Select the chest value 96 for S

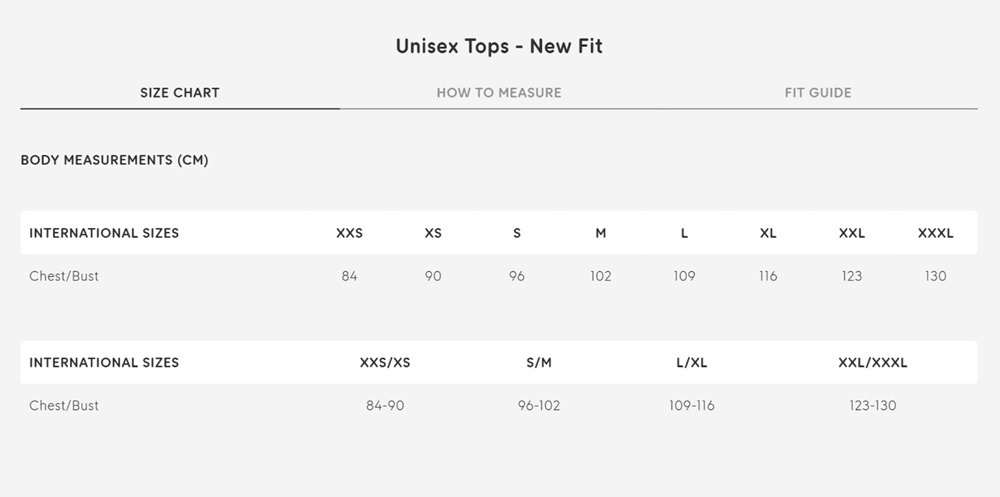[x=517, y=276]
